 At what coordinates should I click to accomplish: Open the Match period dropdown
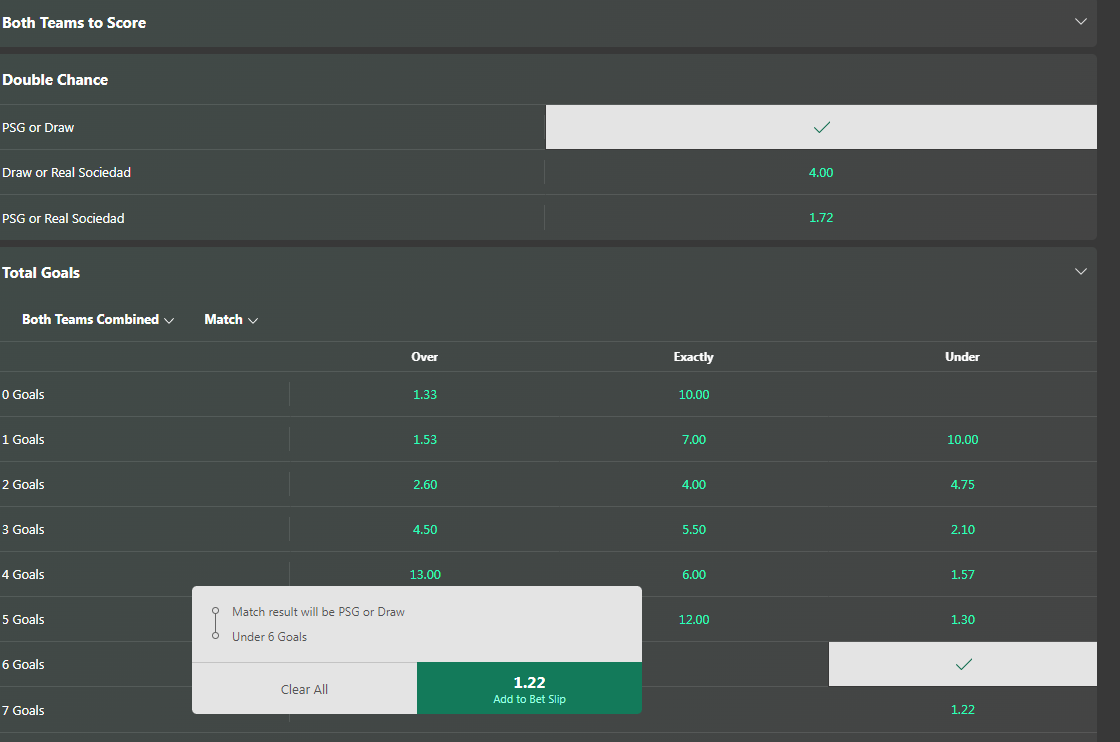[231, 320]
